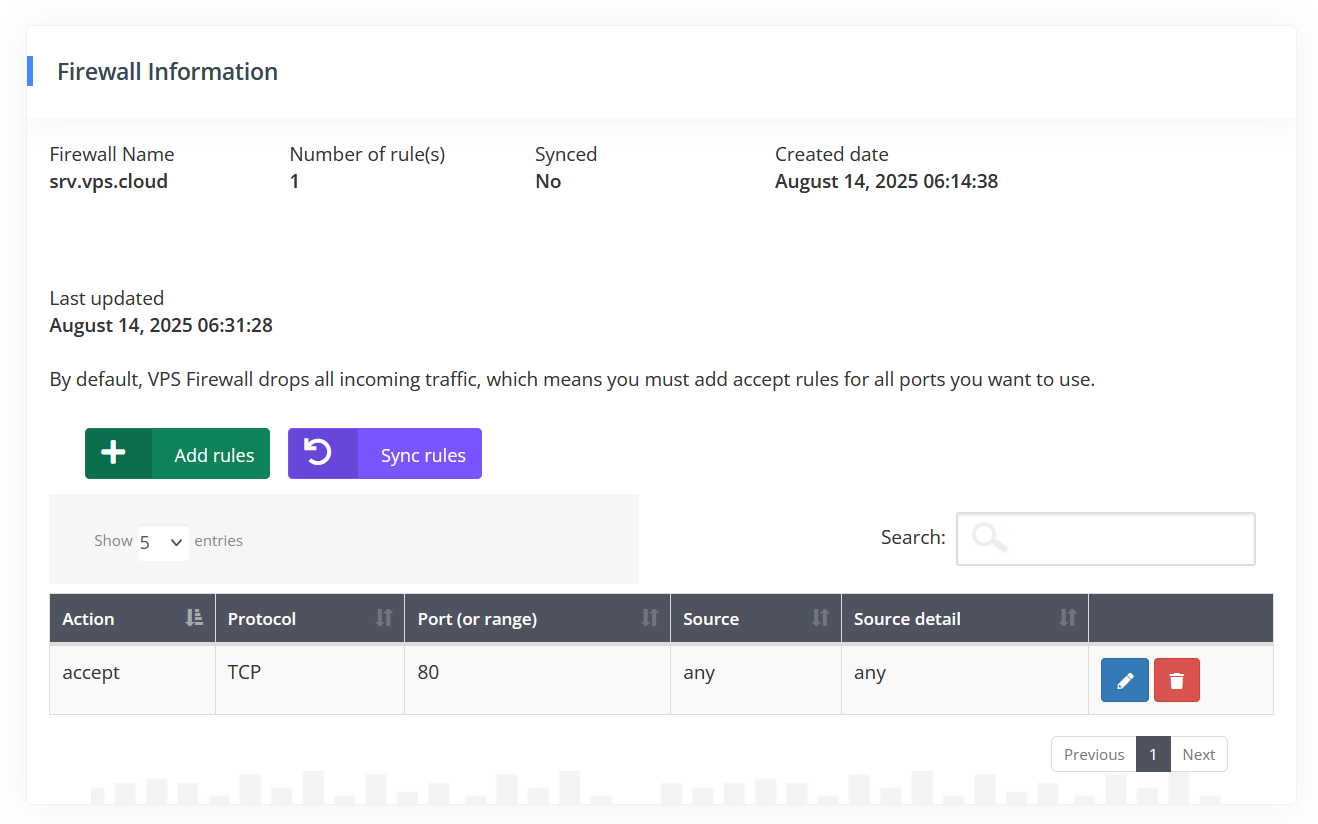1318x824 pixels.
Task: Click the magnifier icon in search box
Action: [x=989, y=538]
